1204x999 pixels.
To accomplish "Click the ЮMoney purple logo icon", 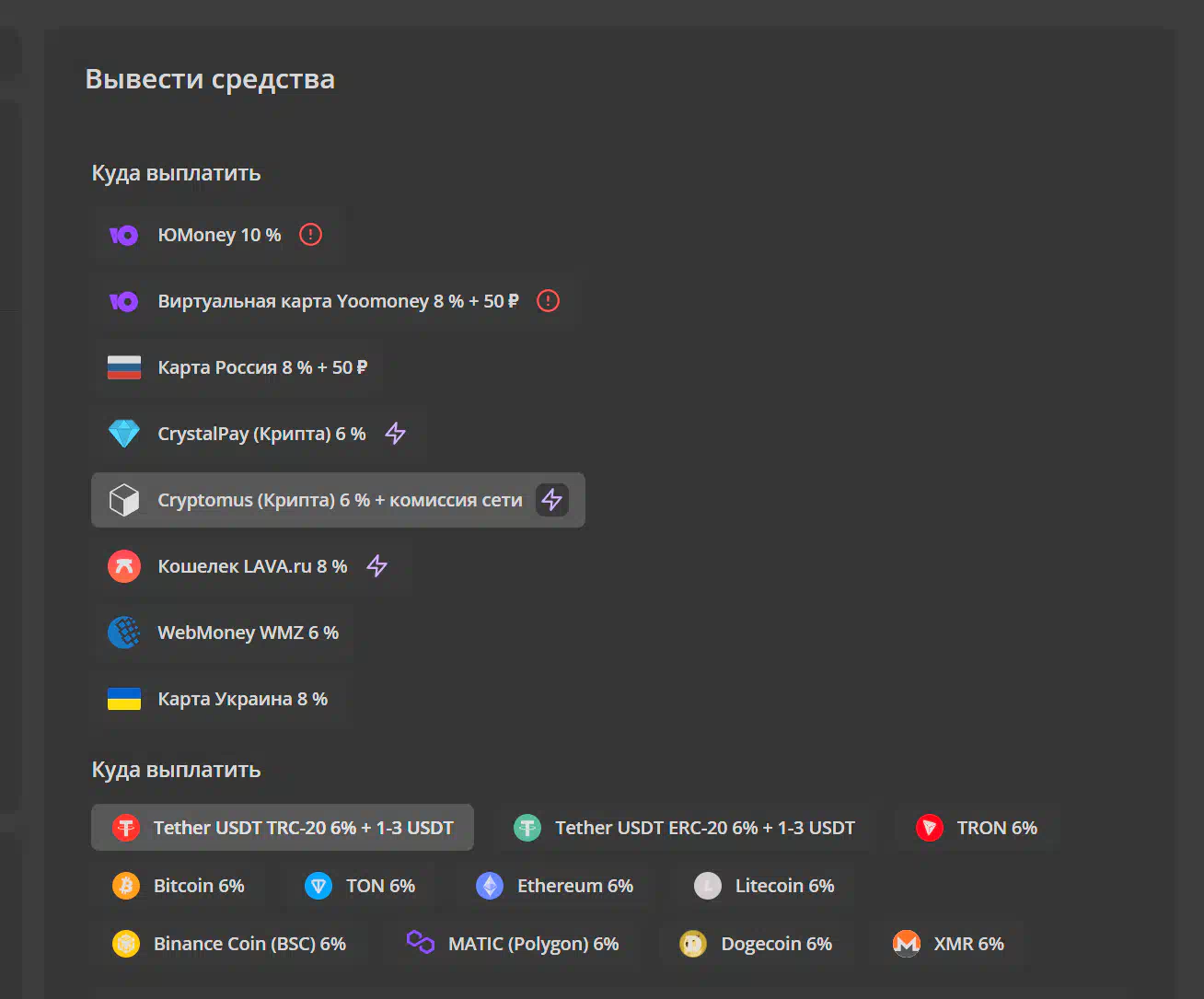I will (x=124, y=236).
